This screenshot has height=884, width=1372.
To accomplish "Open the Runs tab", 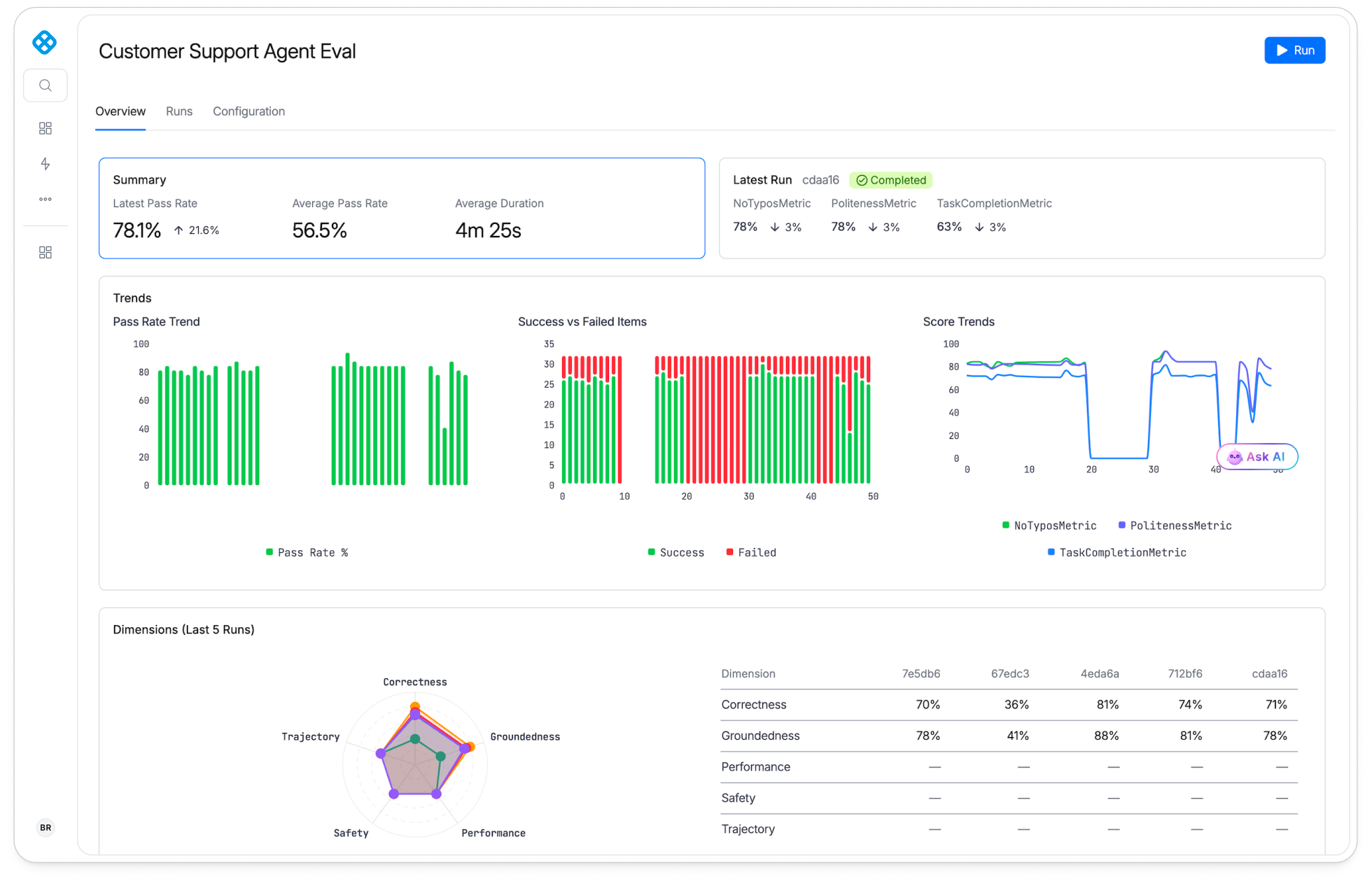I will point(179,111).
